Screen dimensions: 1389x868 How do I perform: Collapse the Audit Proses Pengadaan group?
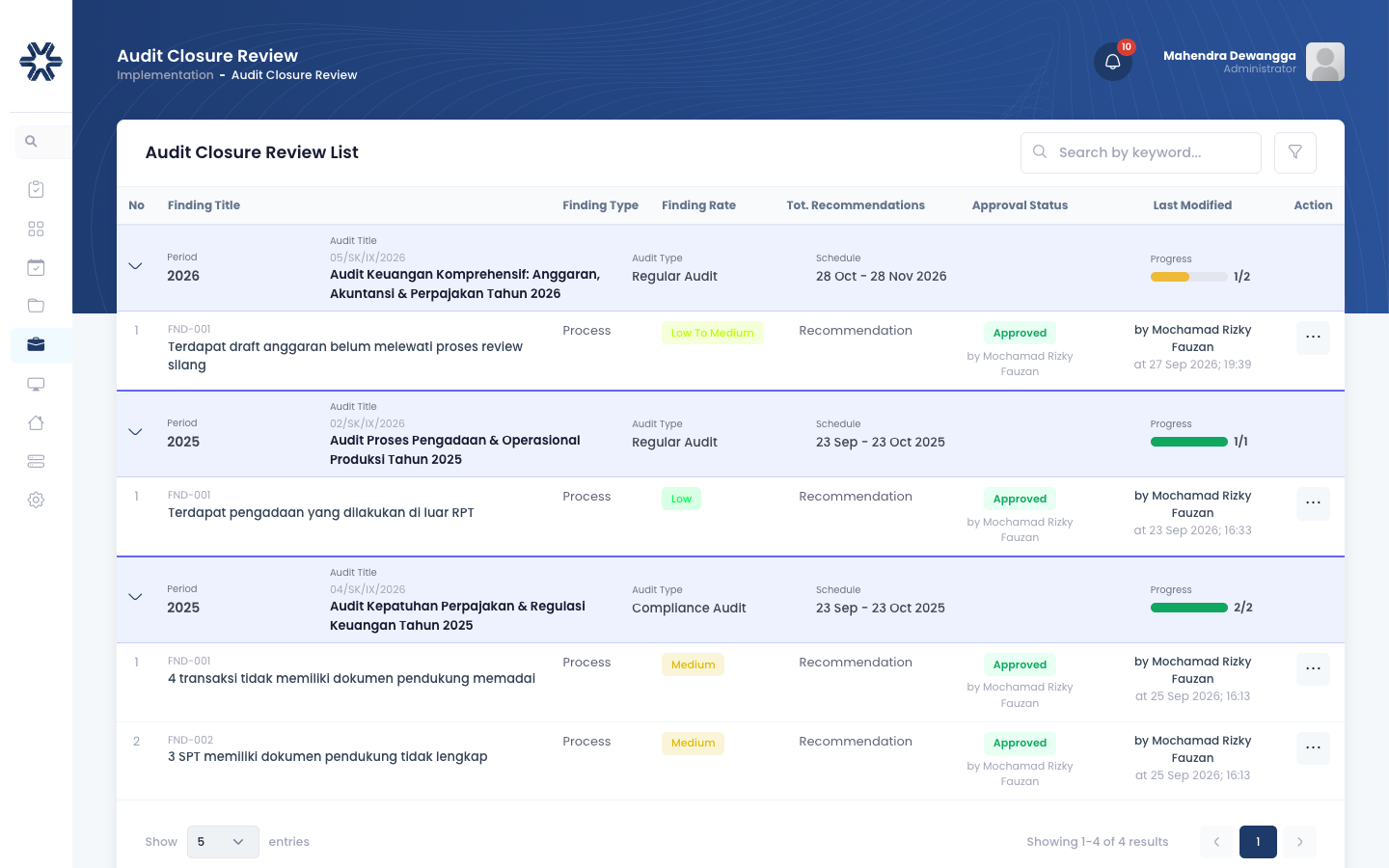(135, 432)
